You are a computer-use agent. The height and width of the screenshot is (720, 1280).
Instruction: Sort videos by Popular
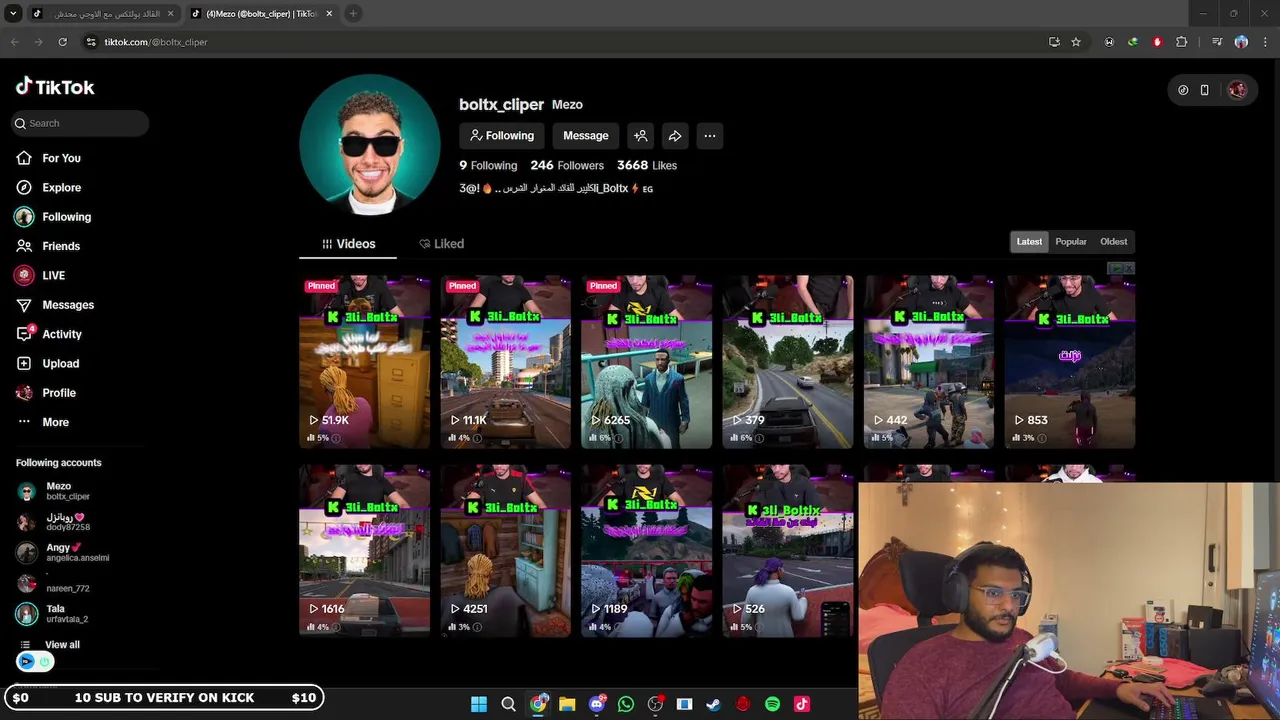tap(1071, 242)
